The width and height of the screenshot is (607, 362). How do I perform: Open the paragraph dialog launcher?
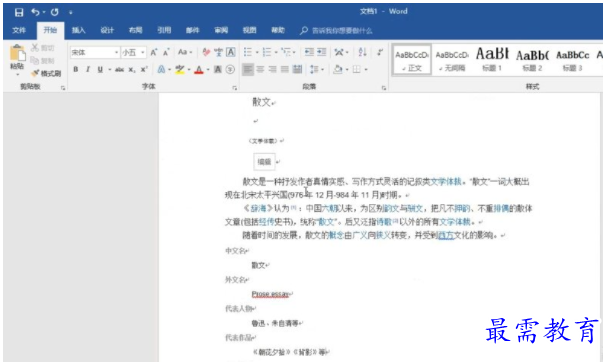[x=384, y=88]
